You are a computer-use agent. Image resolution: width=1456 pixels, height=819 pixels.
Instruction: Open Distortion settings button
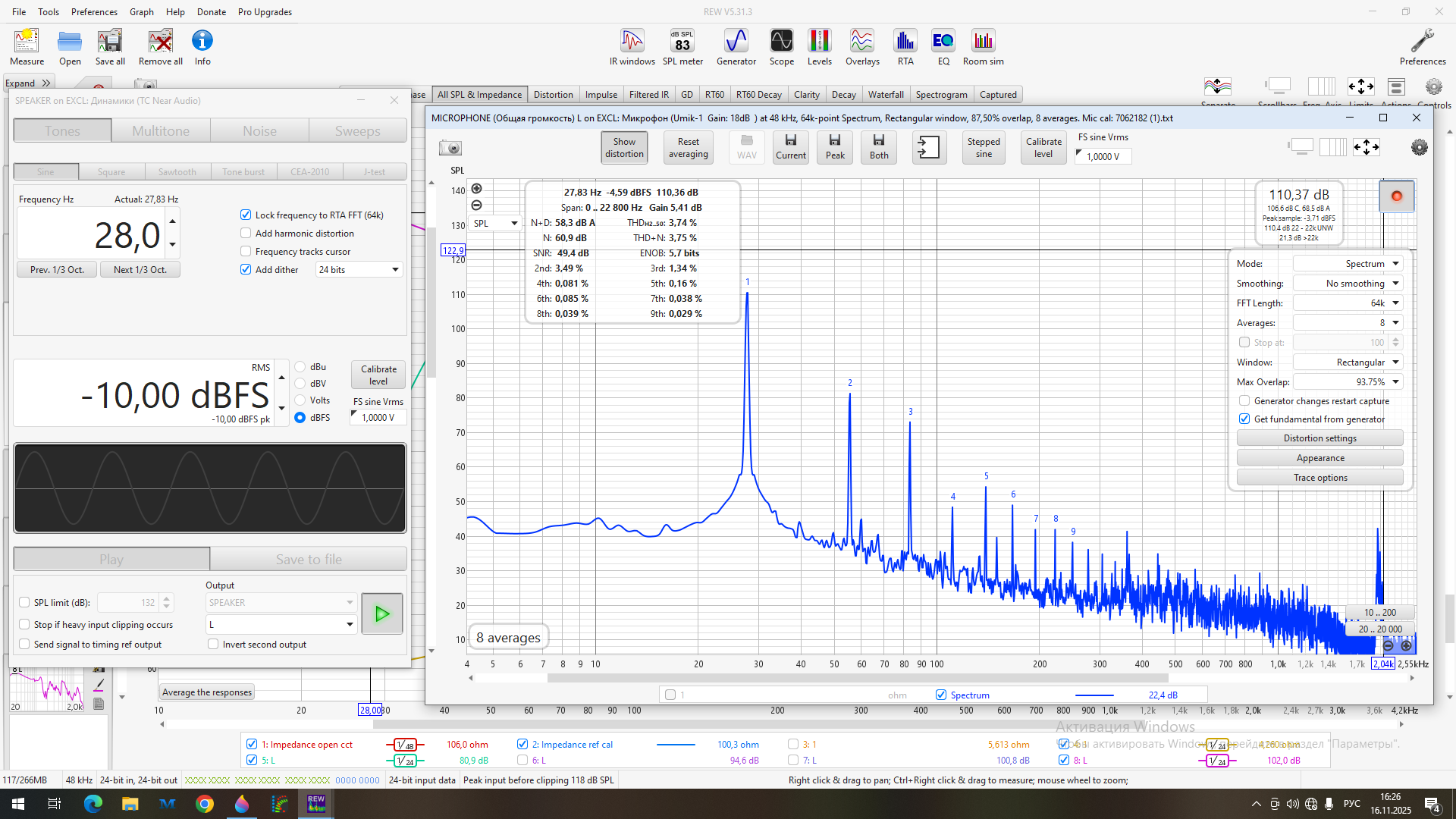(1319, 438)
